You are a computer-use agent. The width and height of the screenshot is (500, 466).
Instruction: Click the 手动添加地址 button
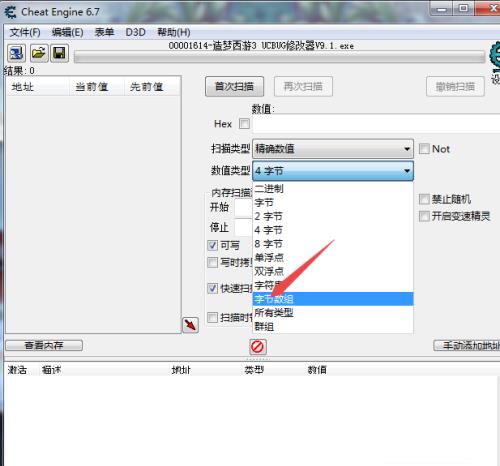pyautogui.click(x=467, y=345)
